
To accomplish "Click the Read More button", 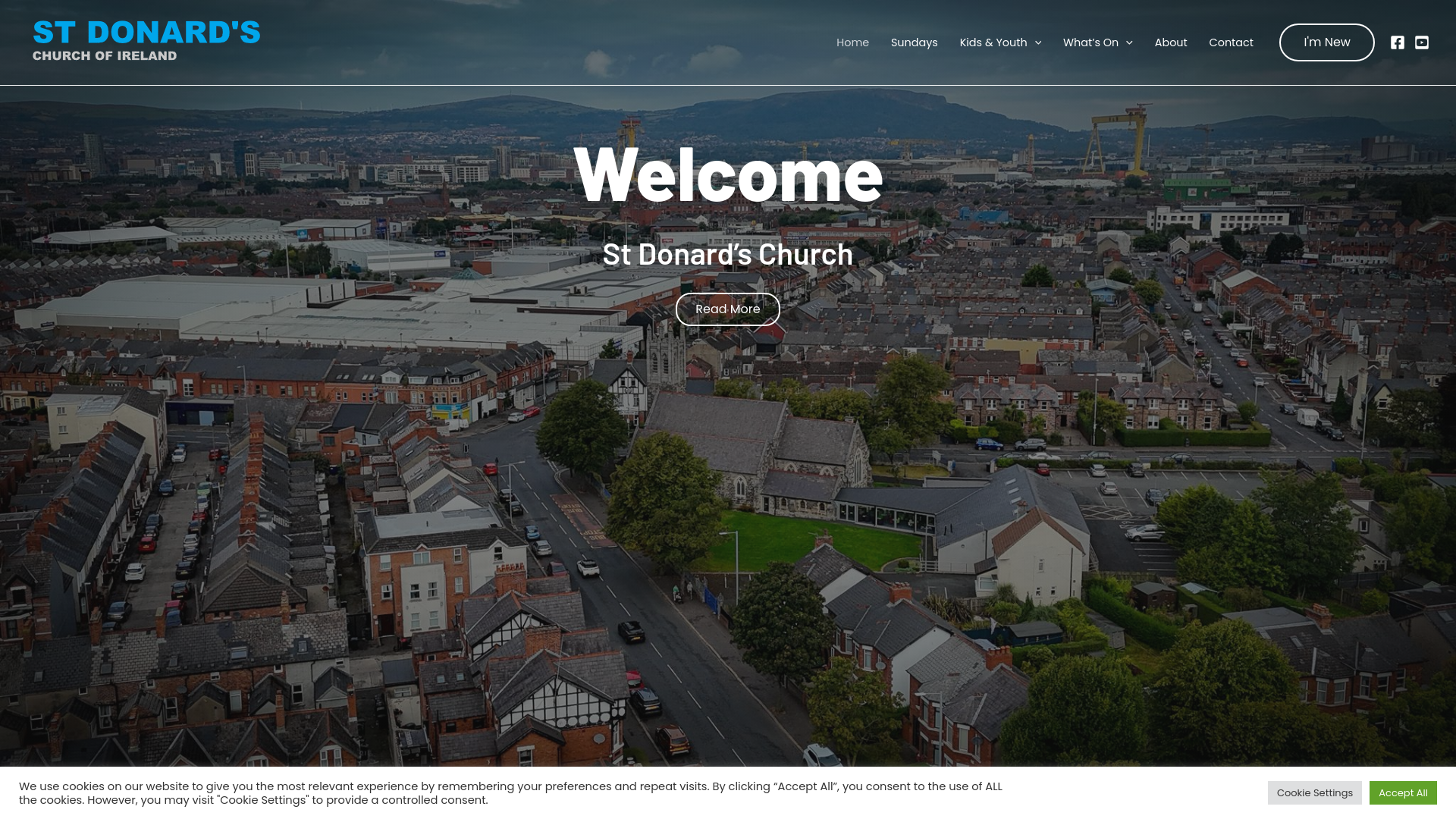I will 727,309.
